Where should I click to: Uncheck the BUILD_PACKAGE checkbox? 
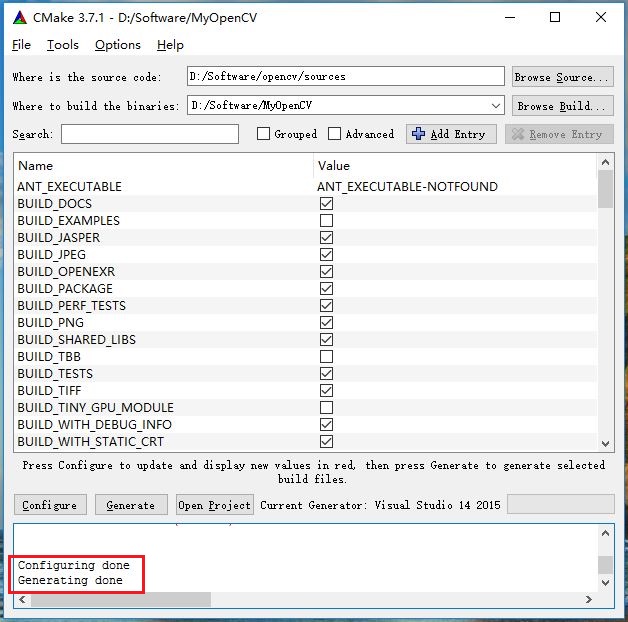click(x=326, y=288)
